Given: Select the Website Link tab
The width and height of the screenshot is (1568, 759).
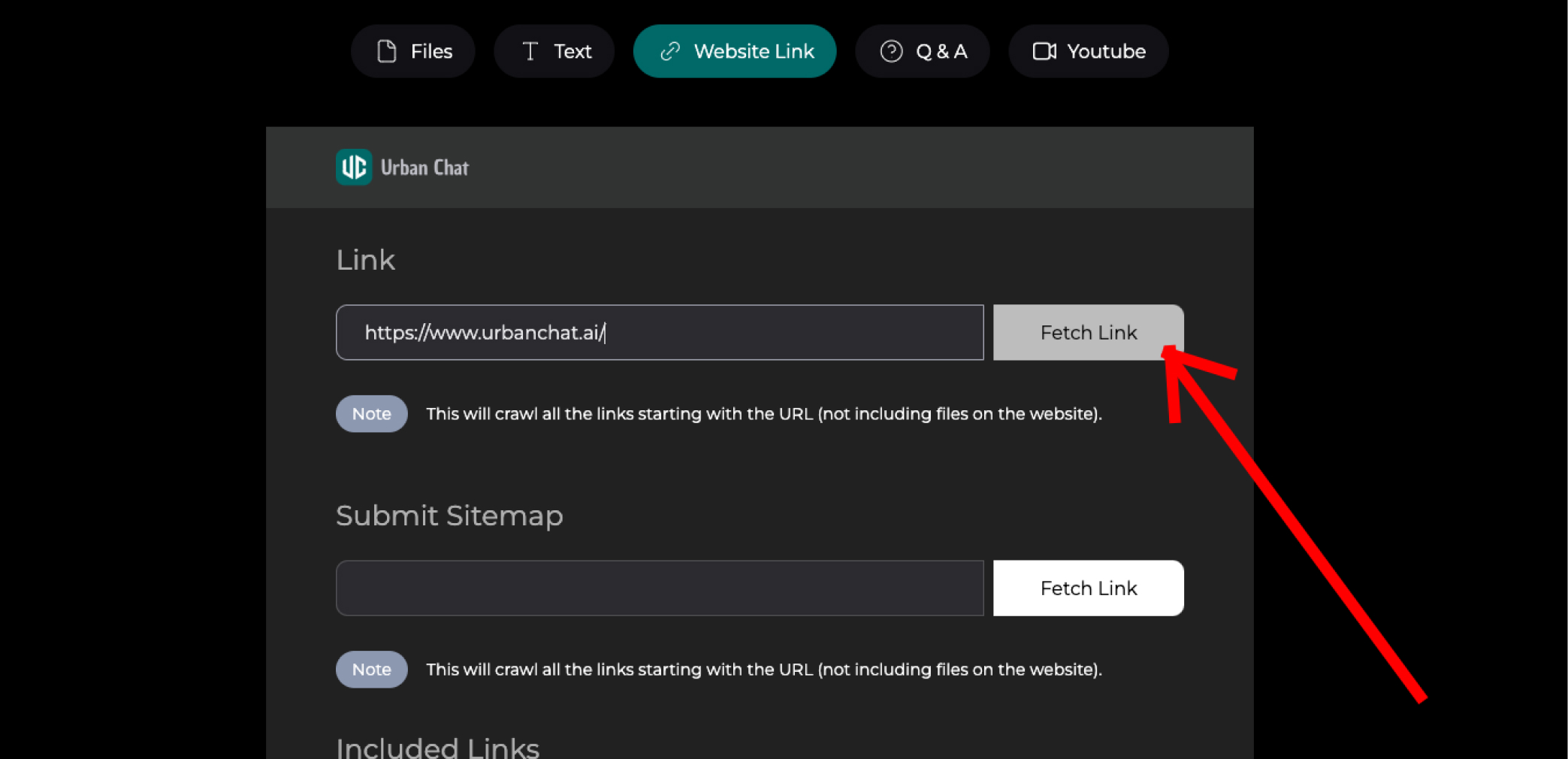Looking at the screenshot, I should [735, 51].
